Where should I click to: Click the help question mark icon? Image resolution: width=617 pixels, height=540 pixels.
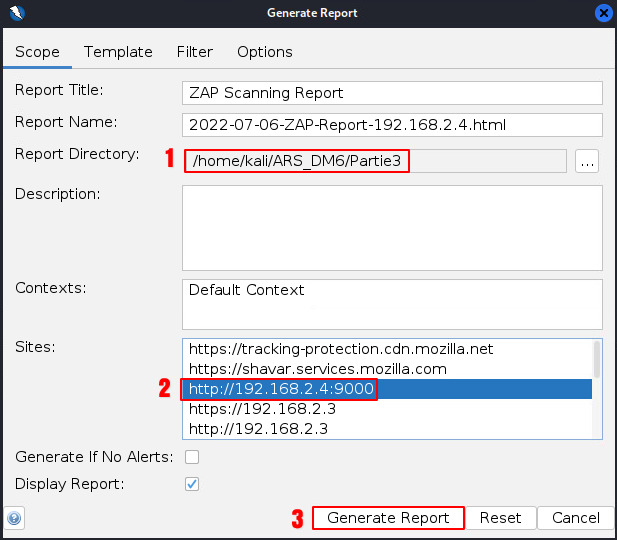point(15,518)
